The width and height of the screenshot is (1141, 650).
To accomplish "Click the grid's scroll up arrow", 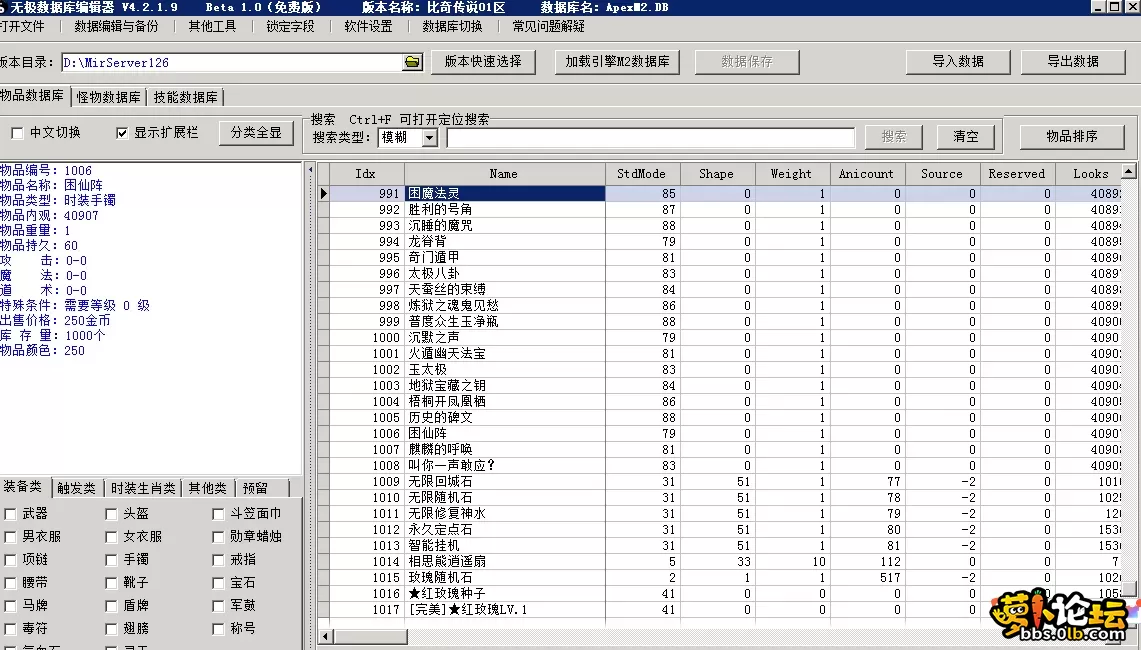I will click(1129, 172).
